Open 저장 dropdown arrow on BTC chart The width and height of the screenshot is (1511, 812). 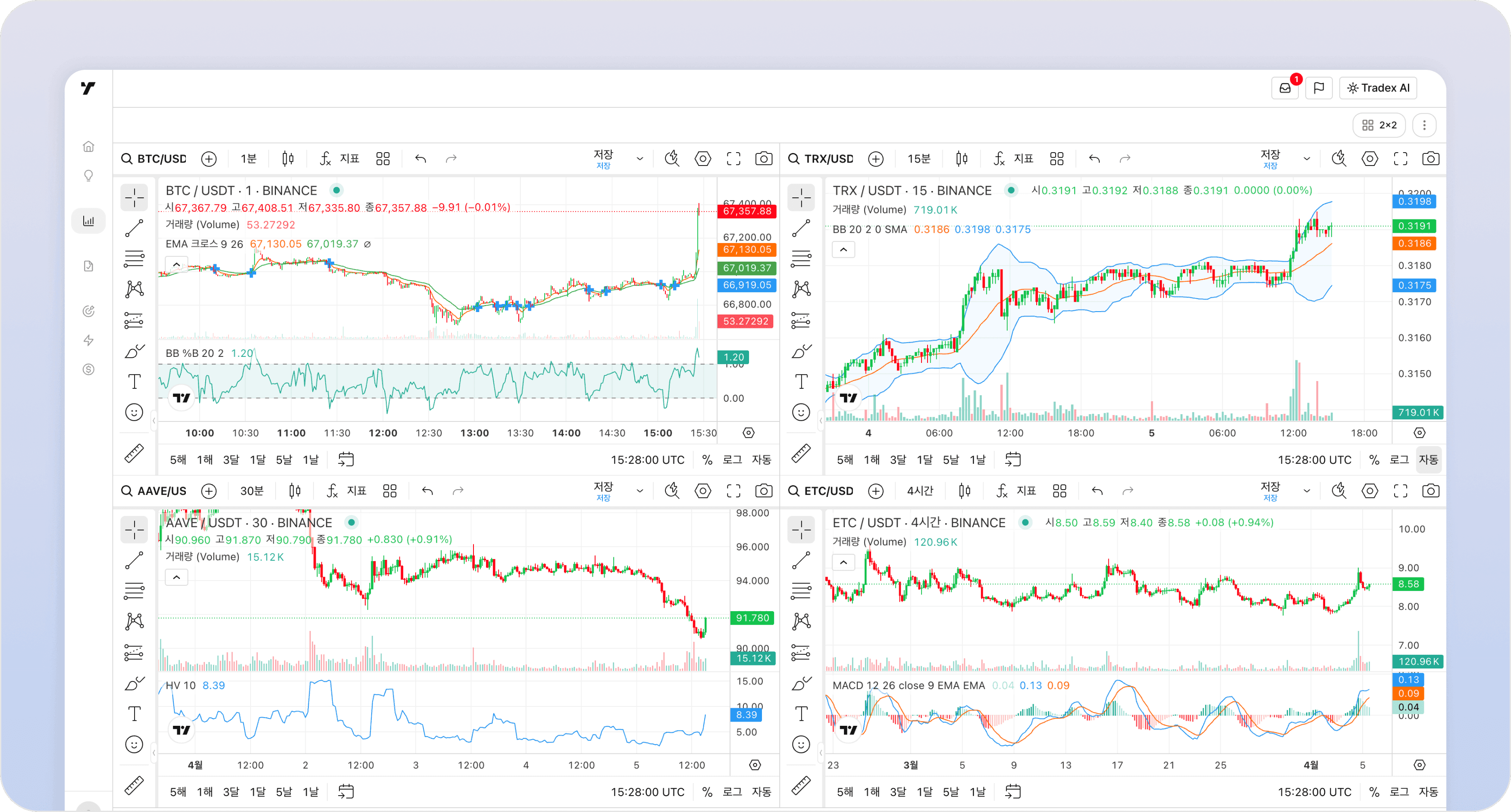[x=640, y=159]
